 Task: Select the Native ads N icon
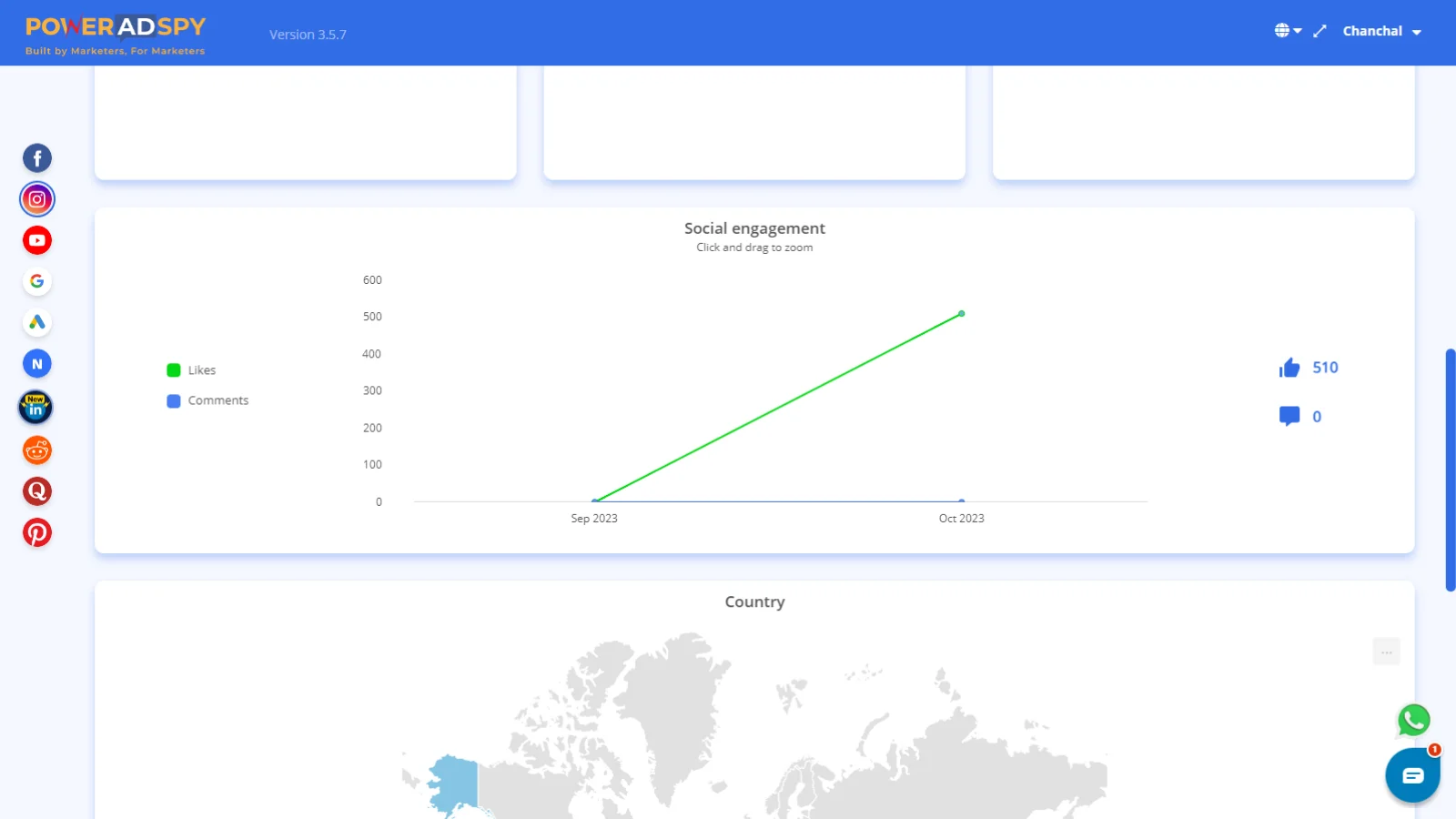click(x=37, y=364)
